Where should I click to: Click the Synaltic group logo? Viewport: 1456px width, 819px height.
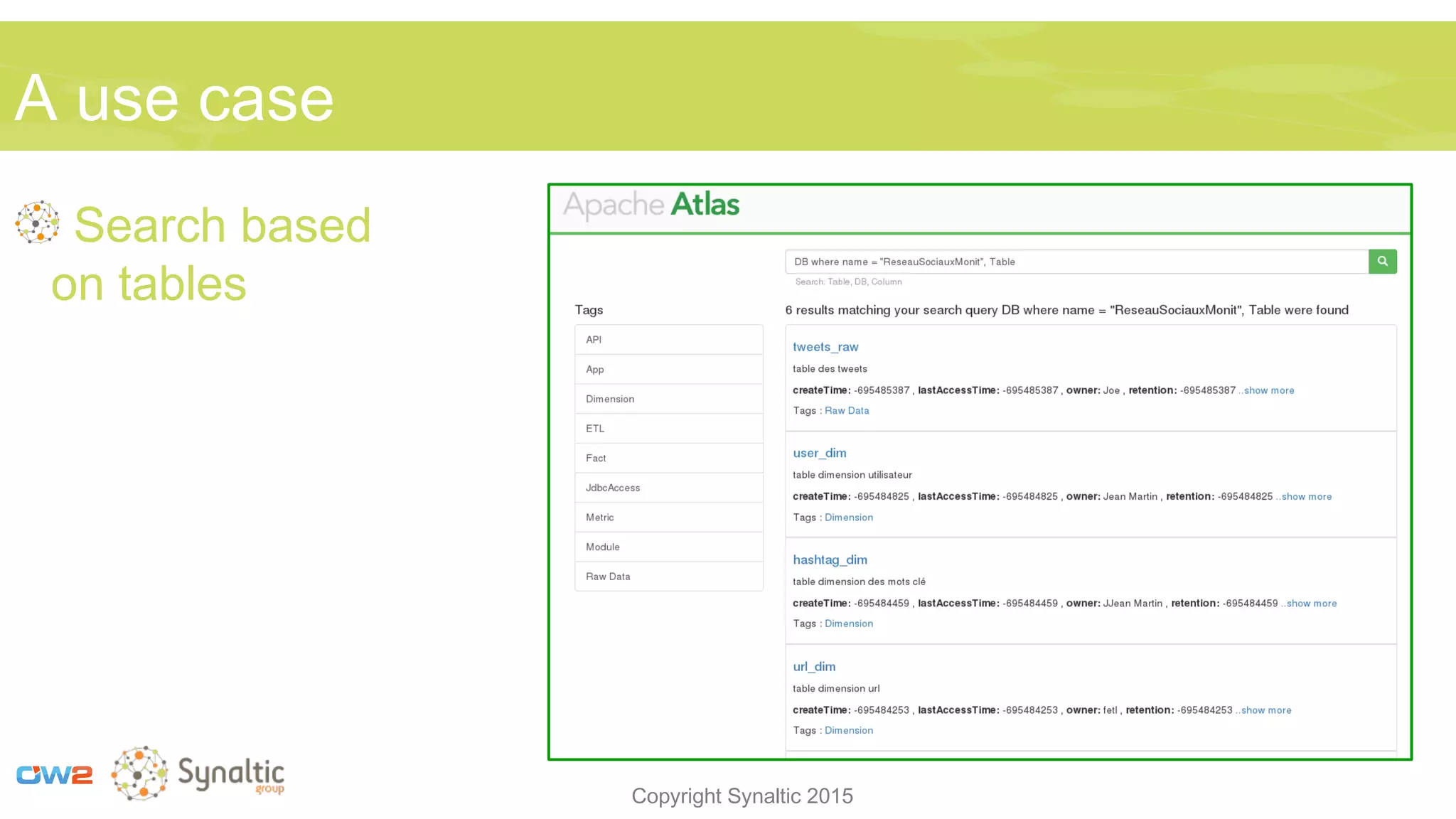(198, 773)
